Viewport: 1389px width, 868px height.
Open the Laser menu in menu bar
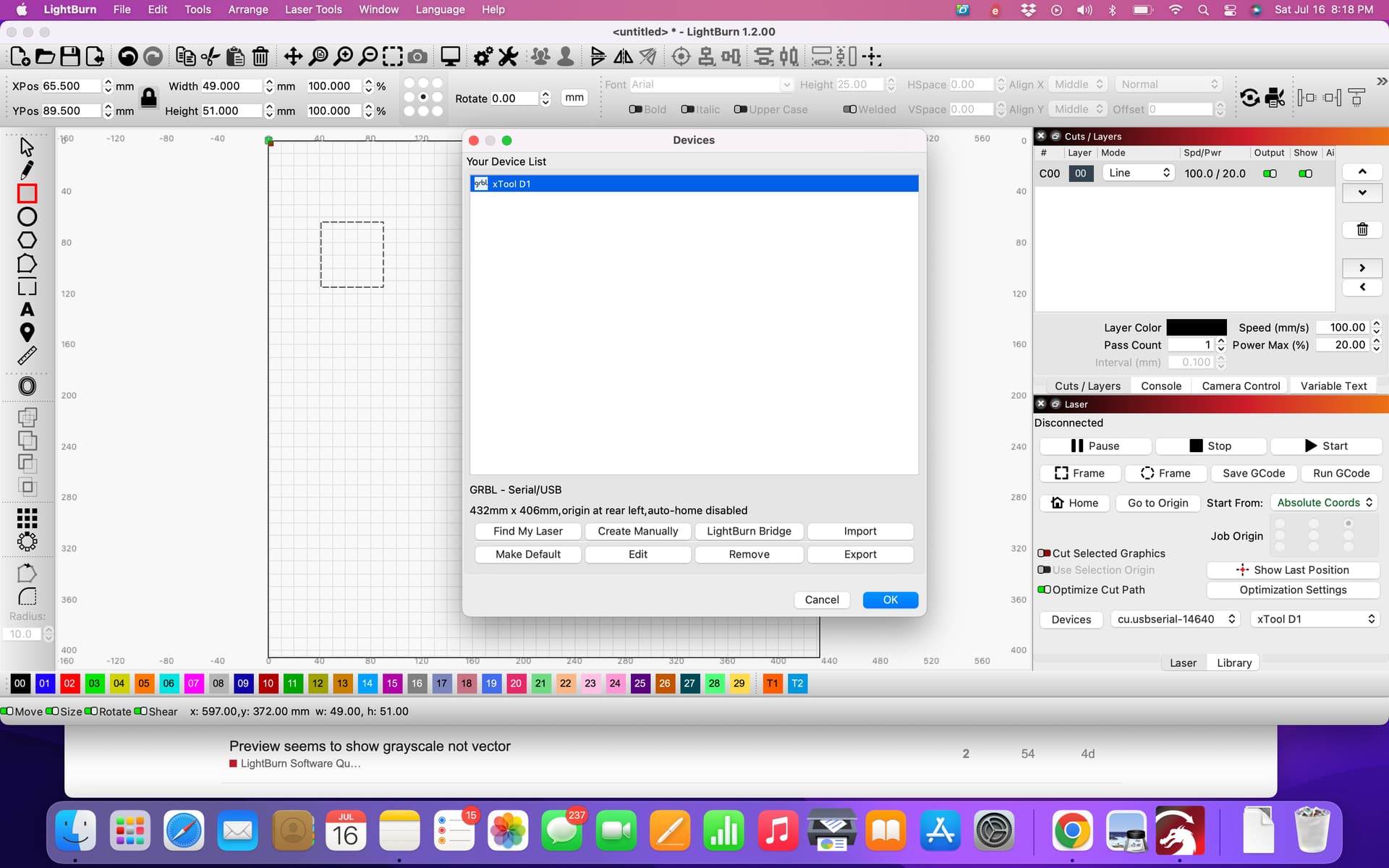314,10
